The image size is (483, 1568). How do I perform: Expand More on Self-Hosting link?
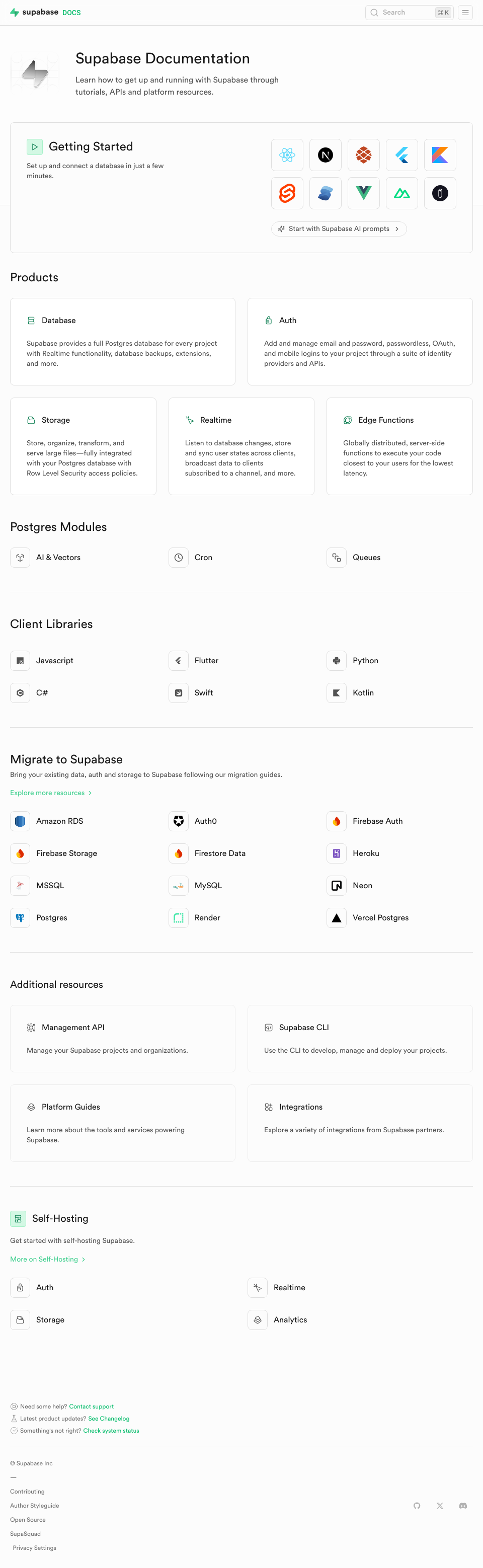(x=47, y=1259)
